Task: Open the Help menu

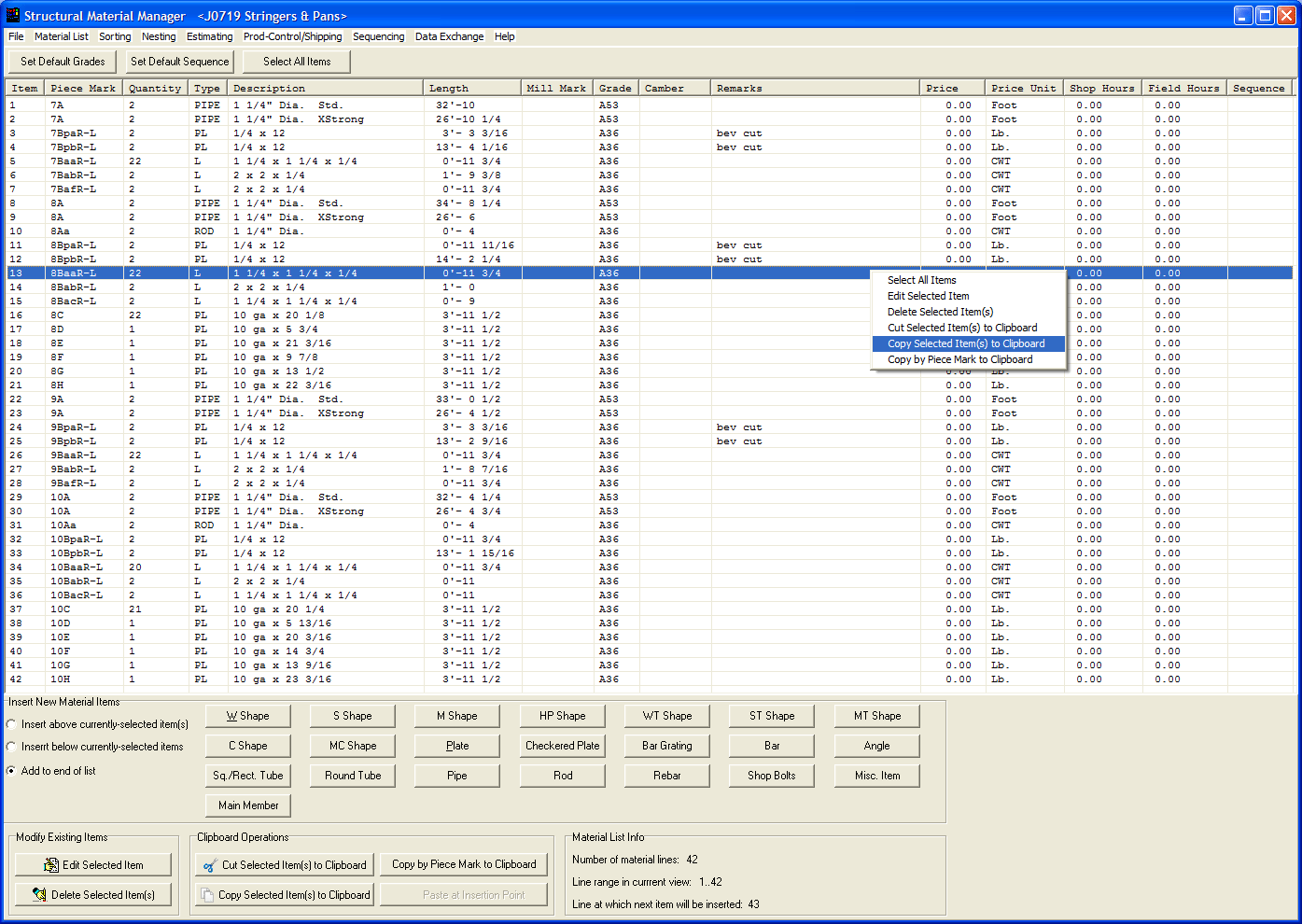Action: point(505,36)
